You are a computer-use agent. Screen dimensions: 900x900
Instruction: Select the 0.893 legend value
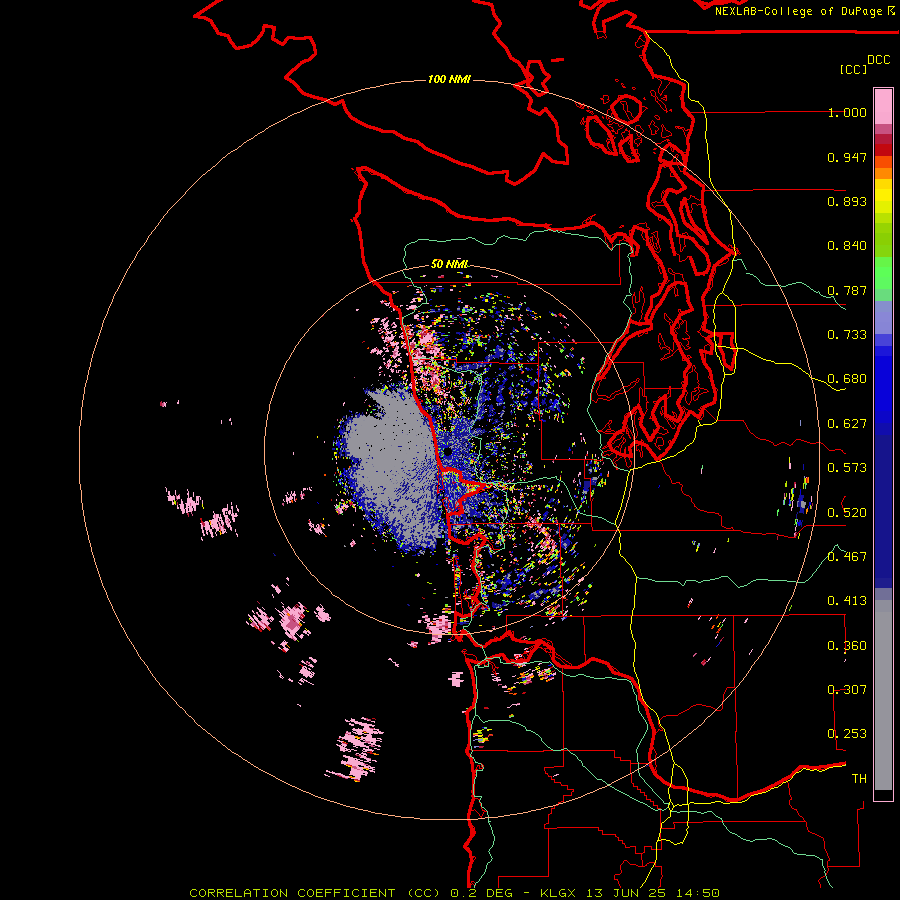847,201
